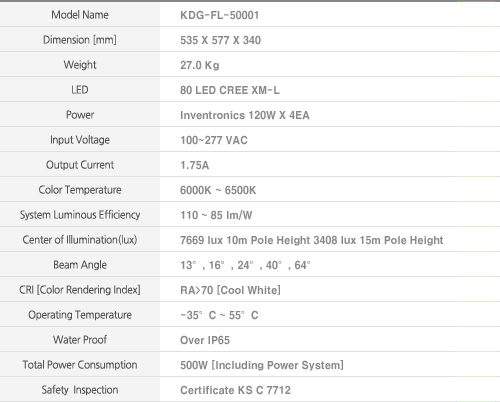Select the Over IP65 waterproof value
Screen dimensions: 500x402
(x=205, y=340)
